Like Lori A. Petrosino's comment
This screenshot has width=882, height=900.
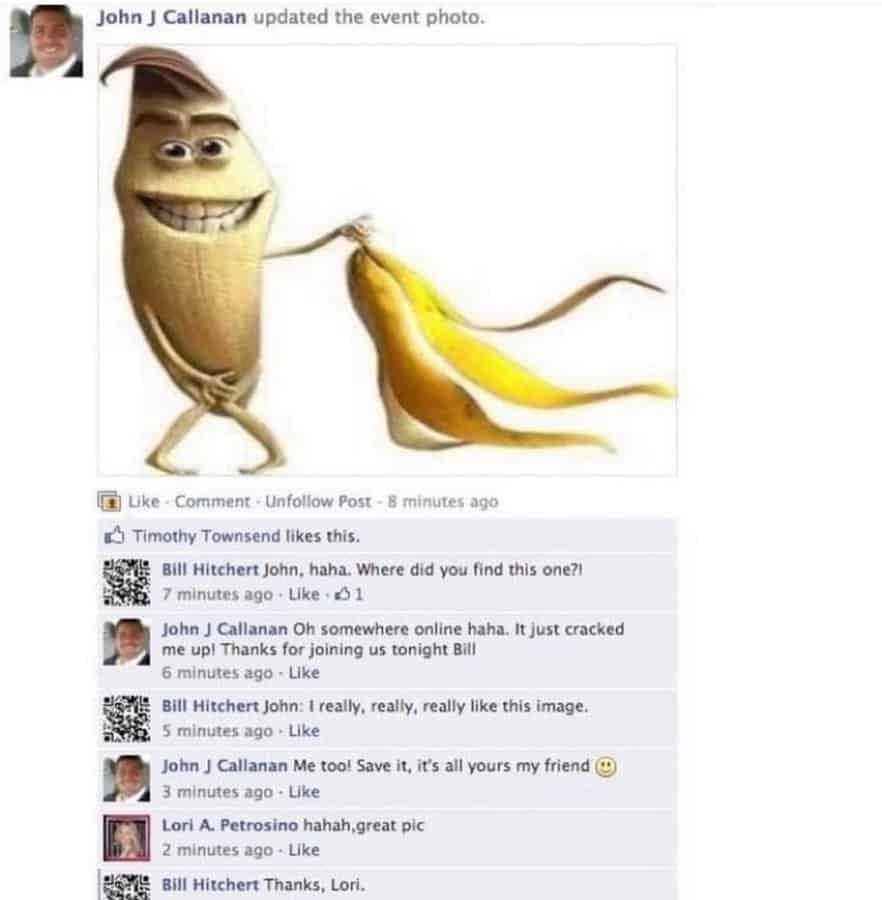tap(304, 849)
